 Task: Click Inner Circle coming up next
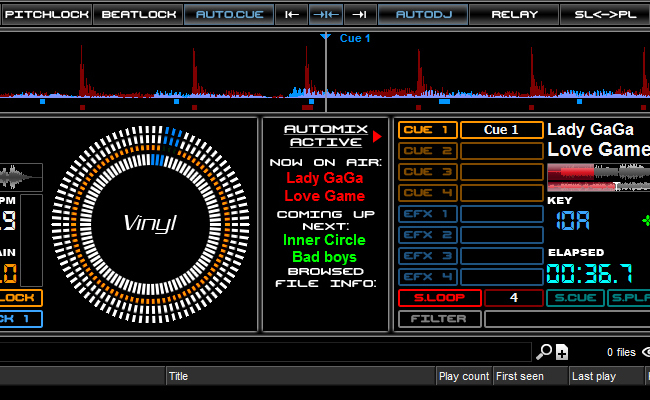click(x=324, y=240)
